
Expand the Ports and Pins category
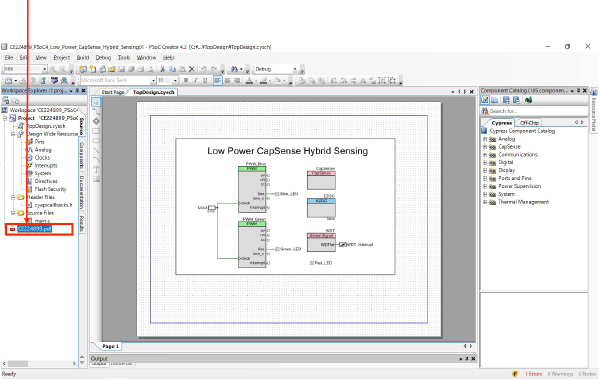[485, 178]
